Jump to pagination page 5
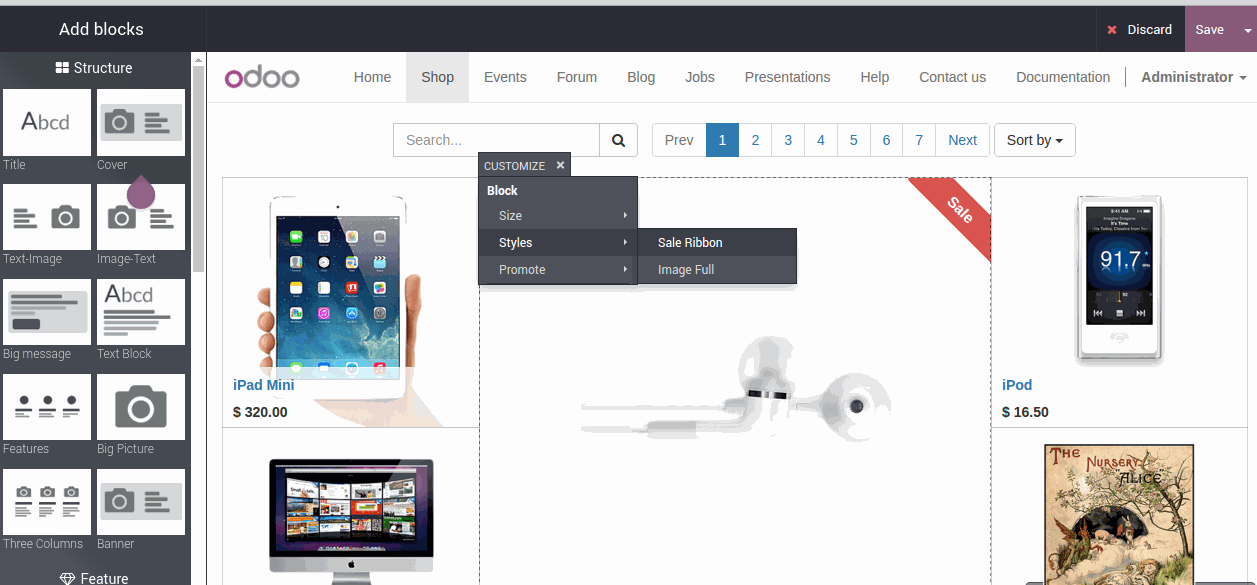Image resolution: width=1257 pixels, height=585 pixels. (x=854, y=140)
